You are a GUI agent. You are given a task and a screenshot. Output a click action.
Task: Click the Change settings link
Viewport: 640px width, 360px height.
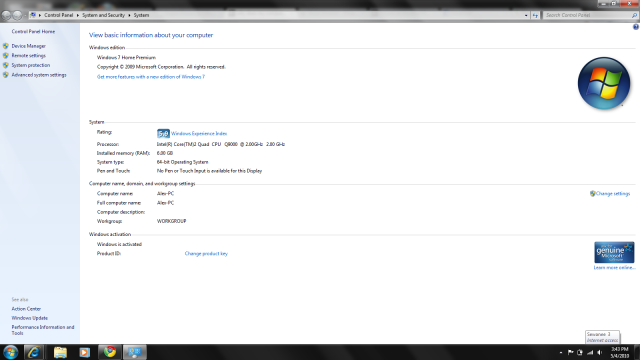[613, 193]
